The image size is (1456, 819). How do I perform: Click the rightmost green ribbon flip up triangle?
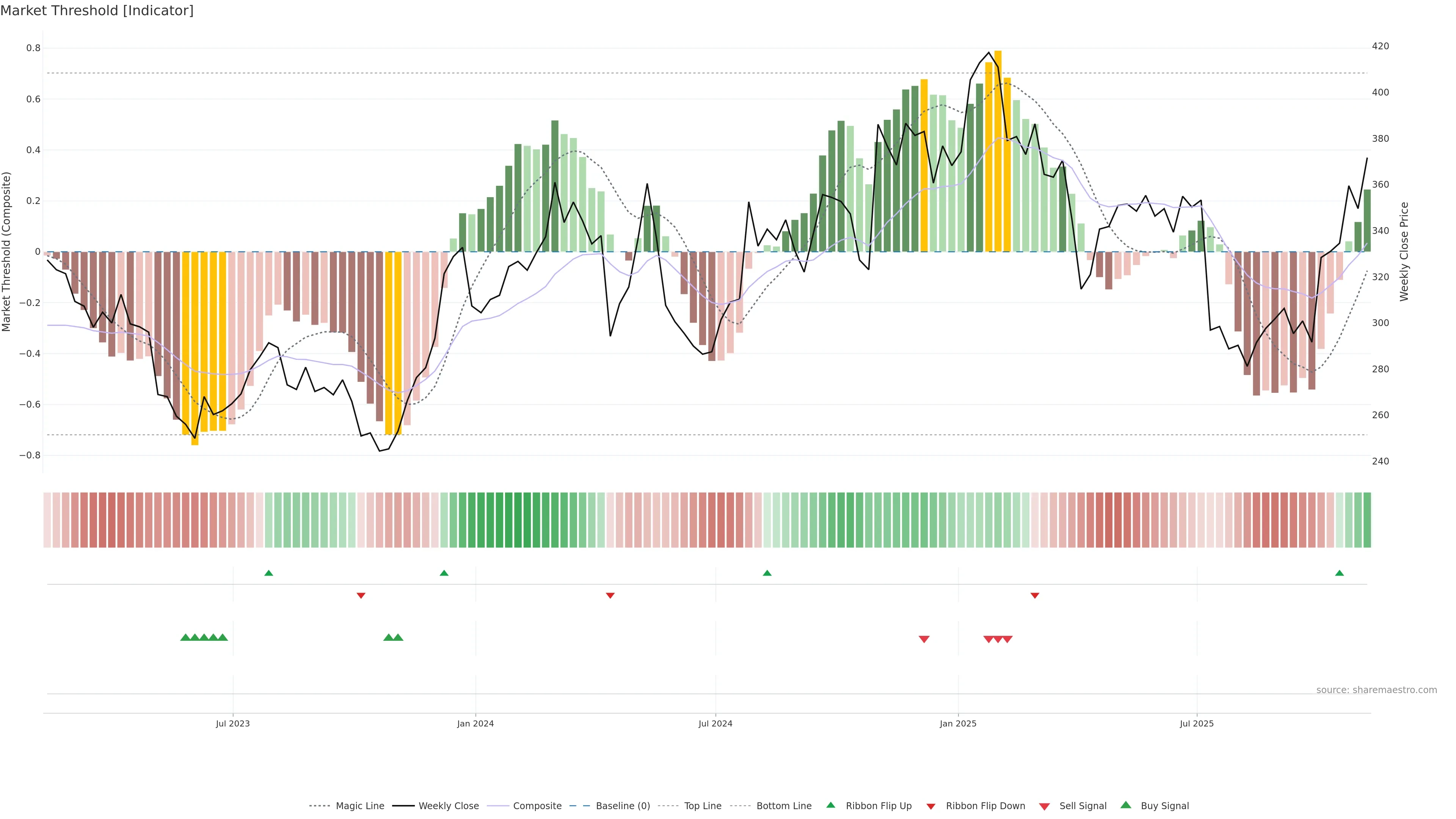point(1339,573)
